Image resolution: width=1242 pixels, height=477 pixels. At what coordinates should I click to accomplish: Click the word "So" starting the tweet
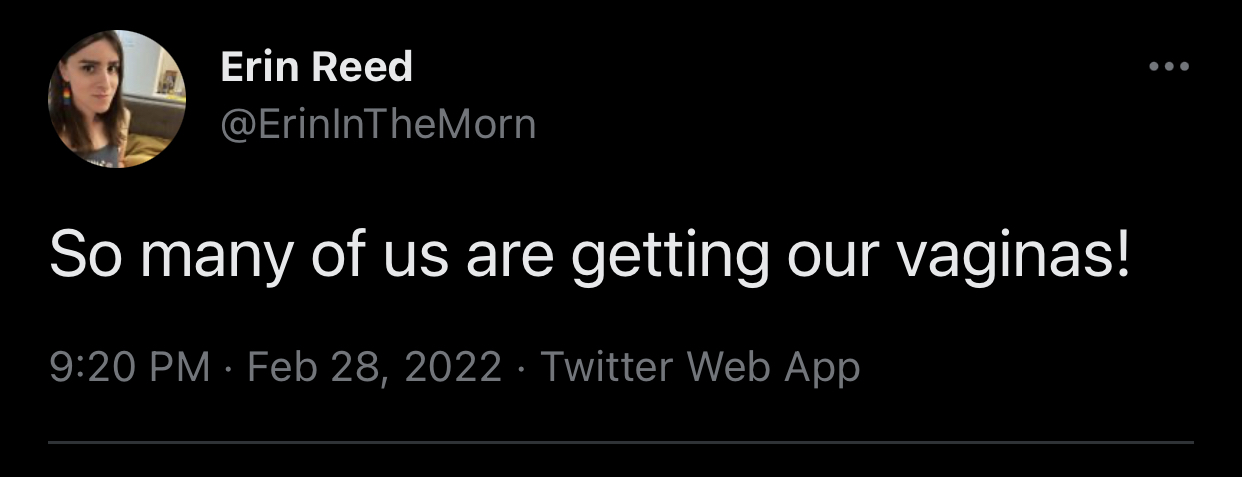[84, 255]
